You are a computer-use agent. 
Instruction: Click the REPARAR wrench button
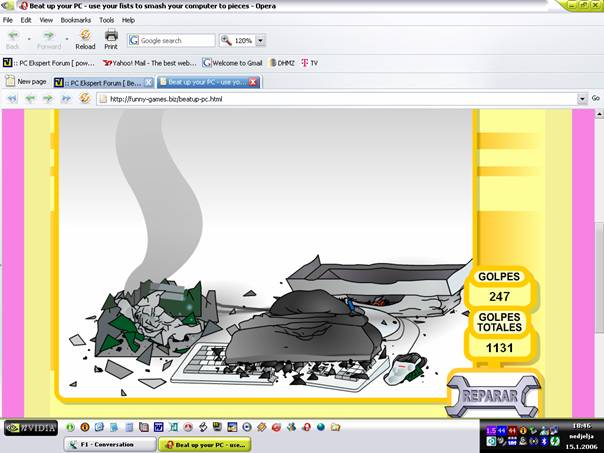click(490, 394)
